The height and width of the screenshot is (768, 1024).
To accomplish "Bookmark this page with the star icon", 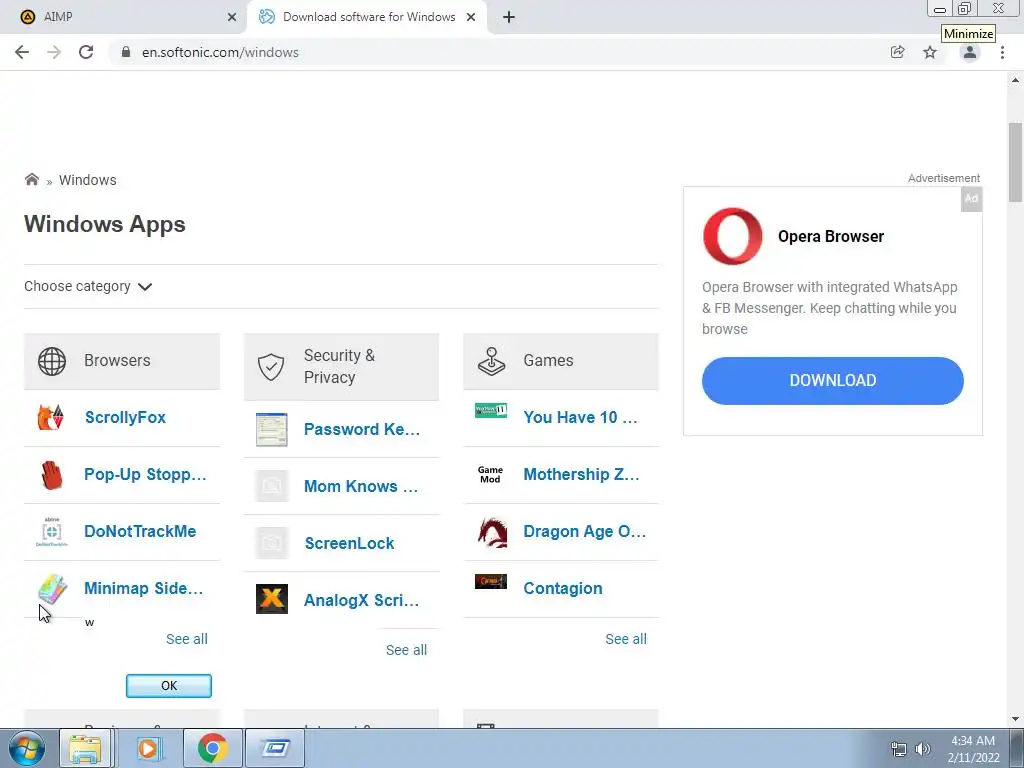I will pos(930,52).
